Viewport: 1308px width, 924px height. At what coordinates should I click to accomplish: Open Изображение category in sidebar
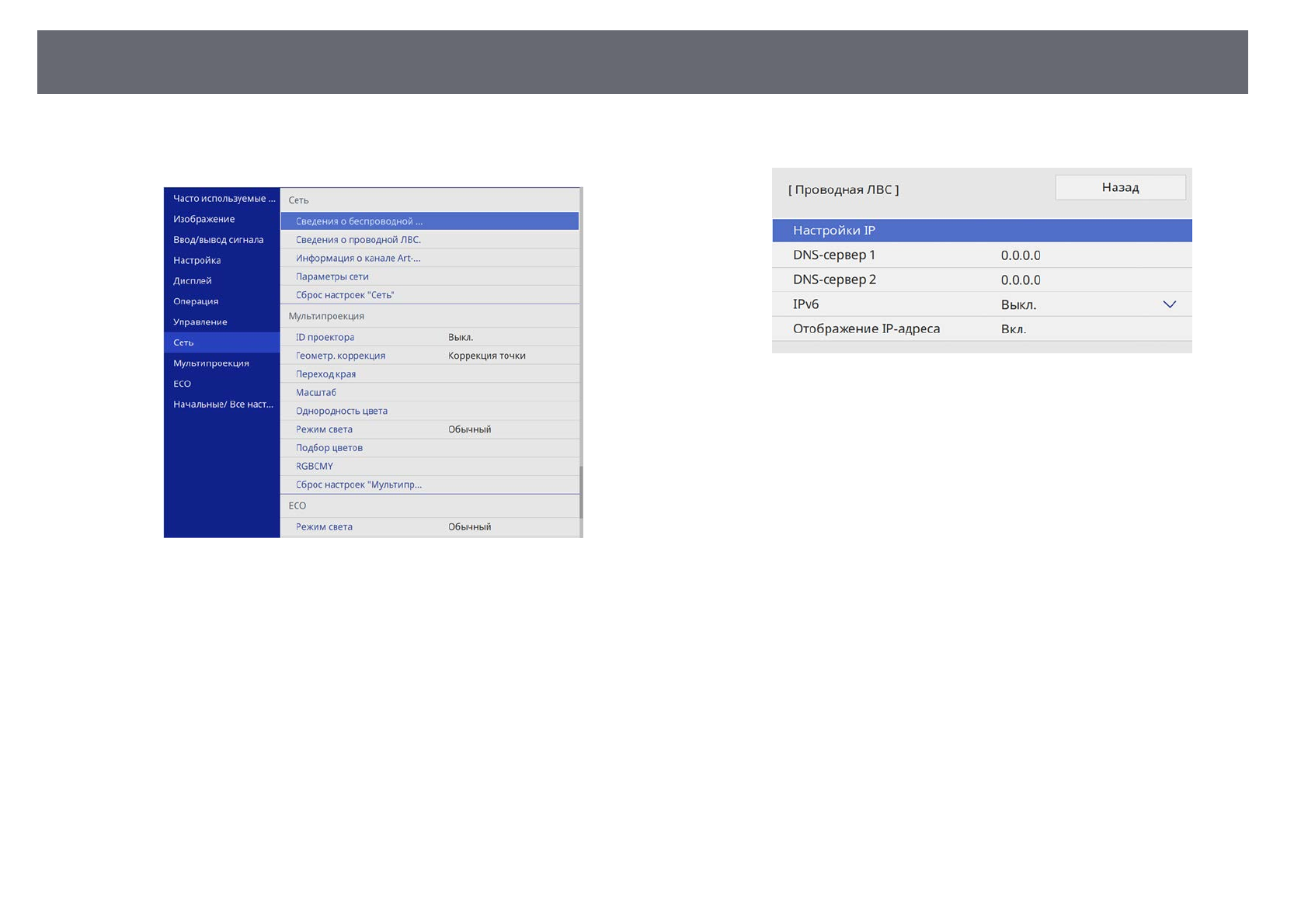pos(221,219)
